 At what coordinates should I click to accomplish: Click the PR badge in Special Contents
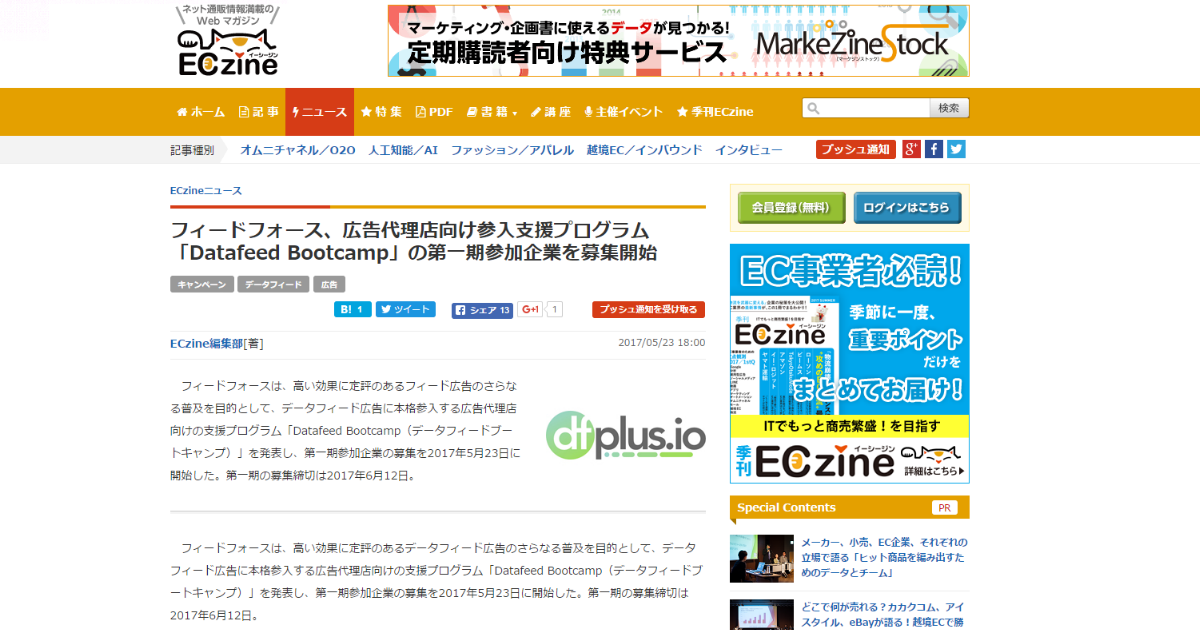click(x=943, y=508)
